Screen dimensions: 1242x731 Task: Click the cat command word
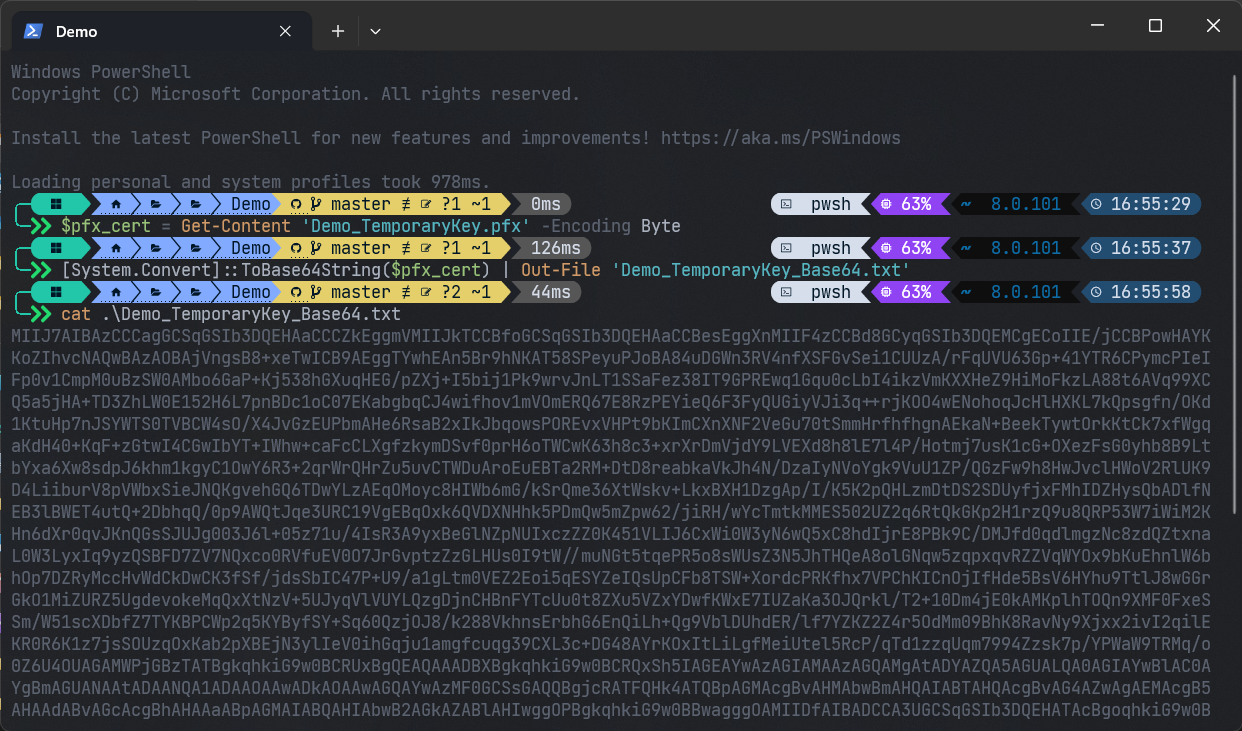(76, 314)
